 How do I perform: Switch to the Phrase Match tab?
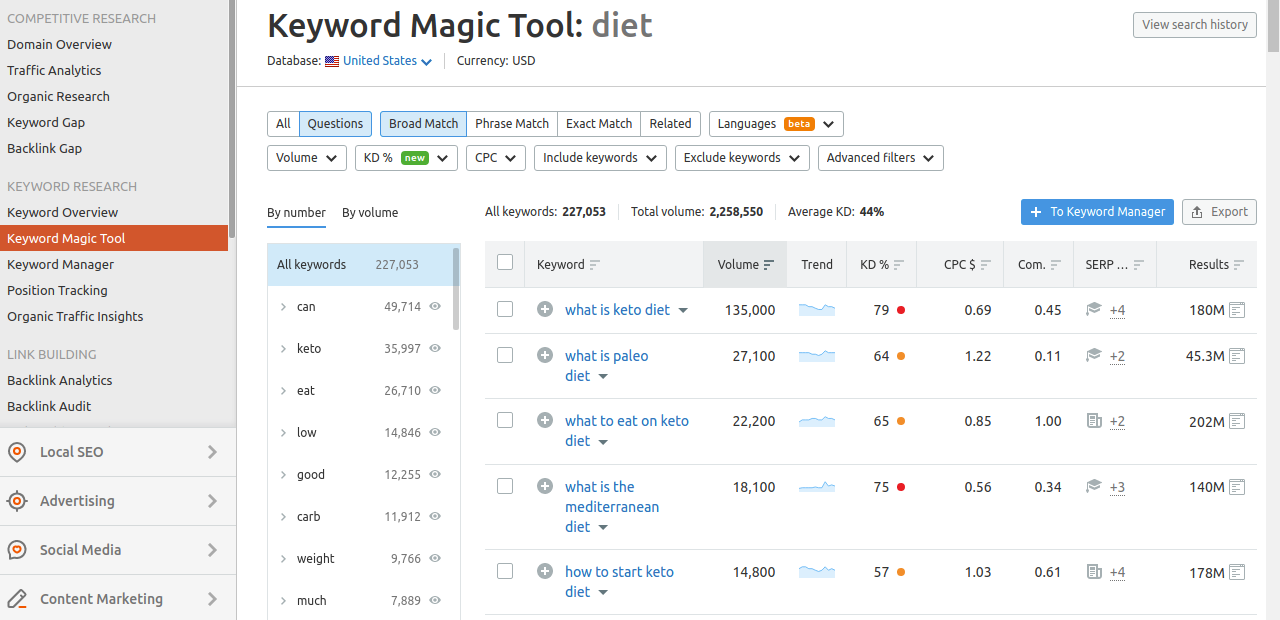click(x=512, y=124)
